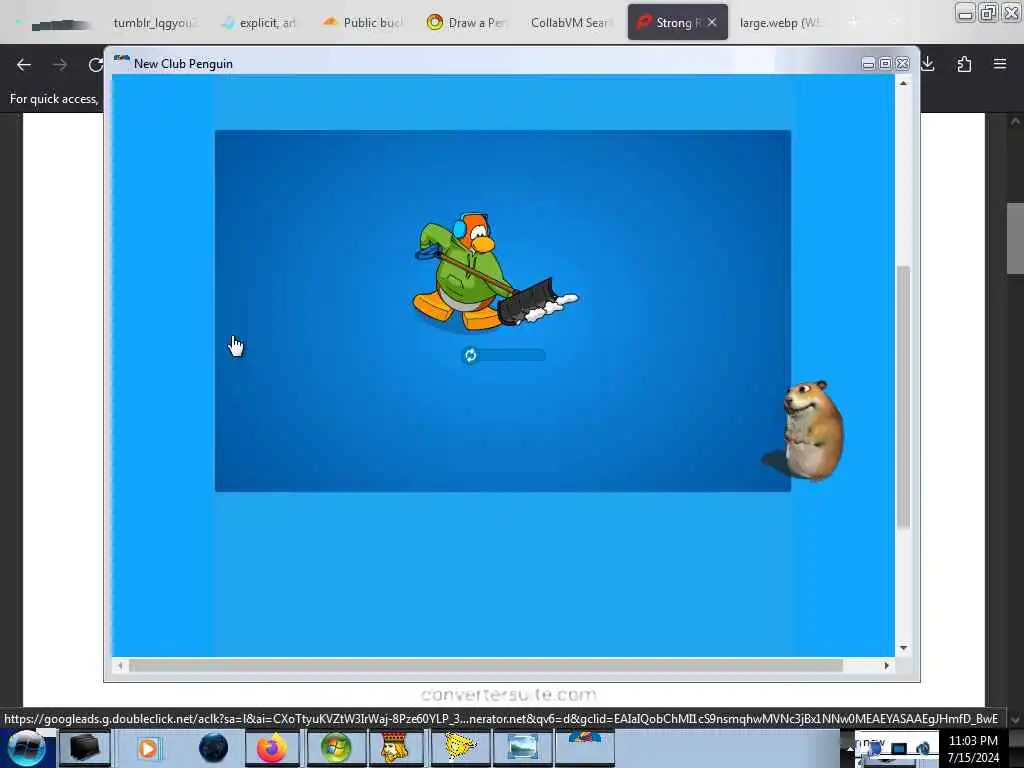Screen dimensions: 1024x768
Task: Close the Strong tab with its X
Action: point(712,22)
